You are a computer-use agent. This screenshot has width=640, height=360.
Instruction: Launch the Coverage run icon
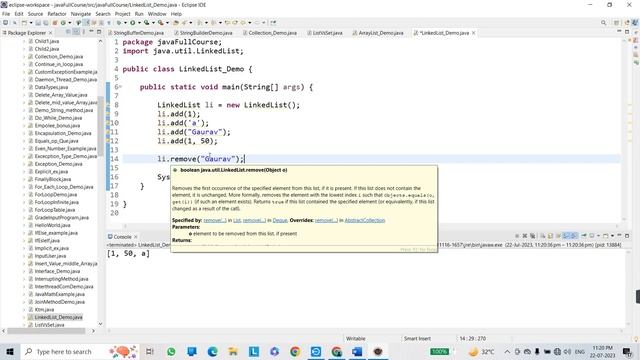click(x=146, y=23)
